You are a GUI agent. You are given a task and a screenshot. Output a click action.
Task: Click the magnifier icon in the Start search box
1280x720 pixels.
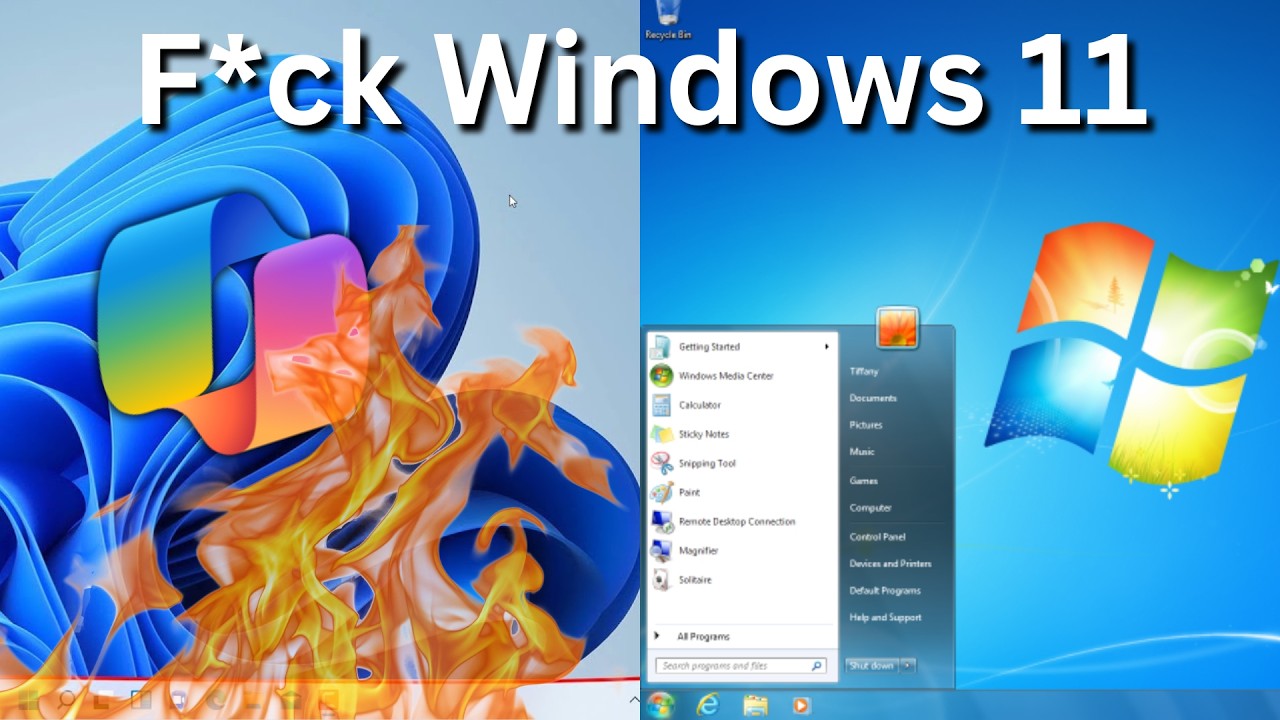coord(816,666)
